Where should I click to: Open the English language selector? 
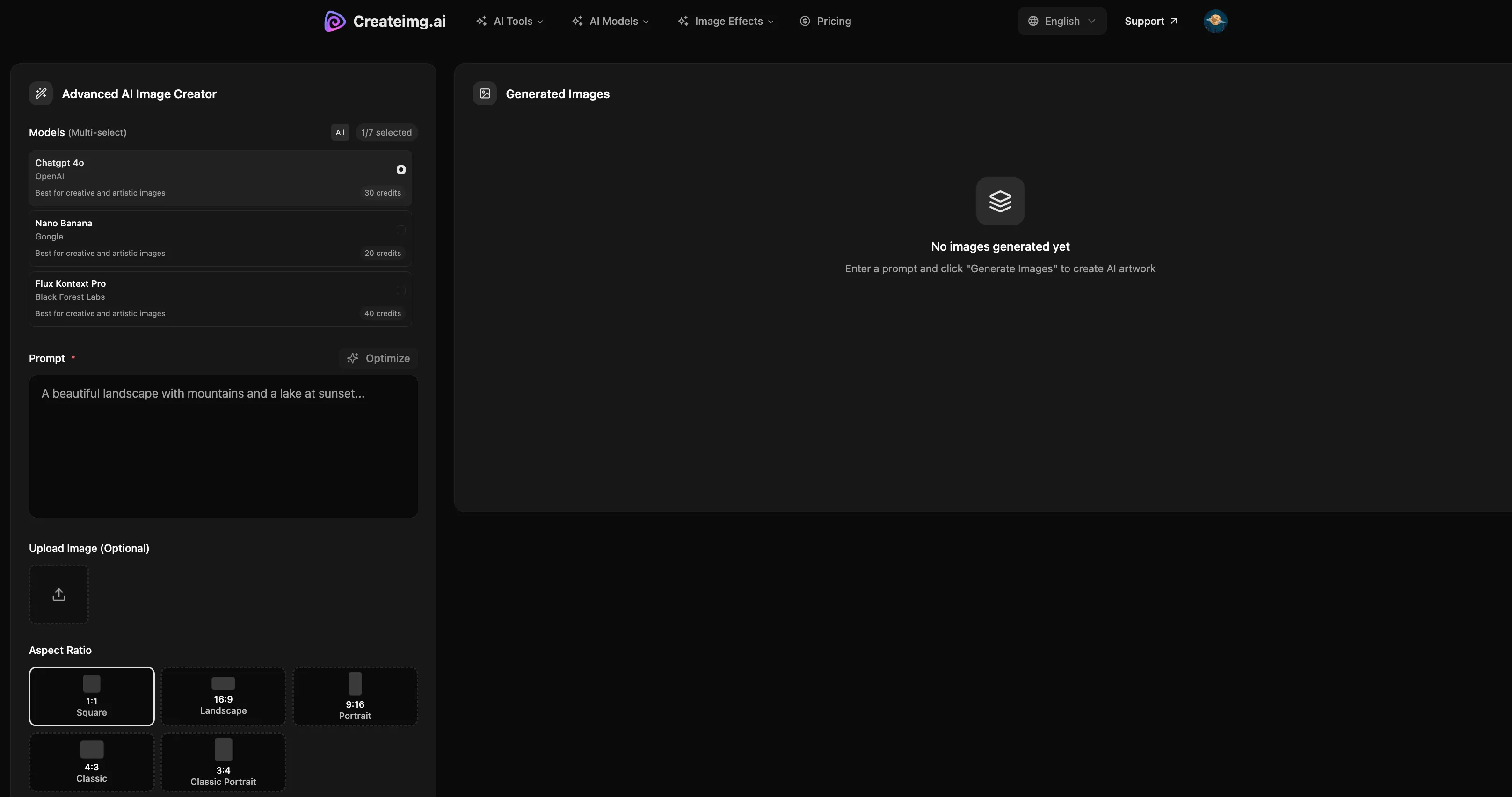tap(1061, 21)
